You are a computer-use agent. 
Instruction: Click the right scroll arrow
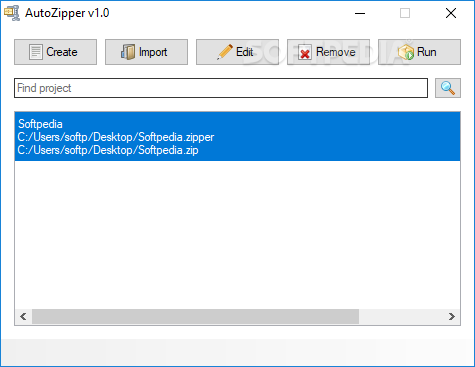[x=452, y=316]
